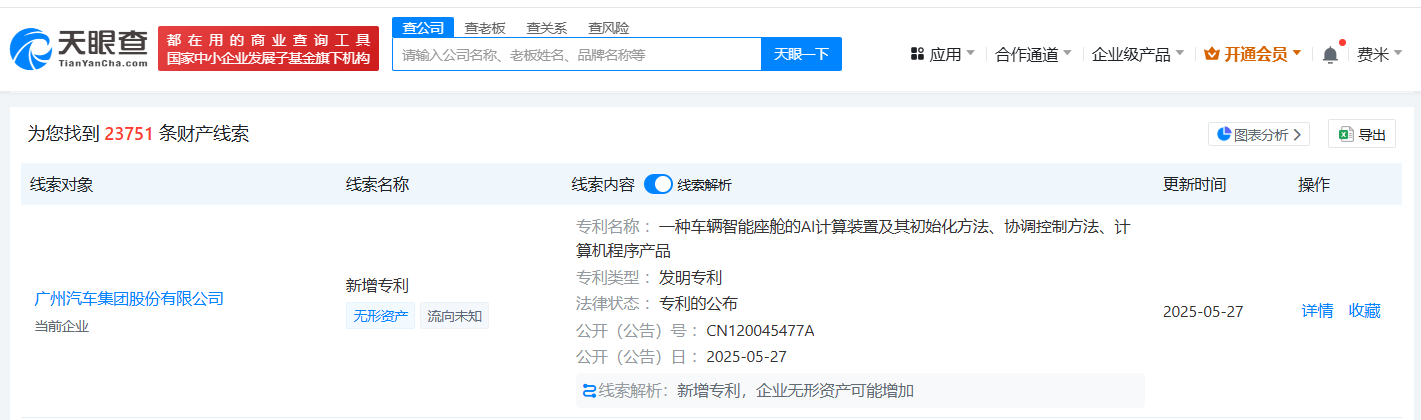The image size is (1421, 420).
Task: Expand the 企业级产品 dropdown
Action: tap(1138, 54)
